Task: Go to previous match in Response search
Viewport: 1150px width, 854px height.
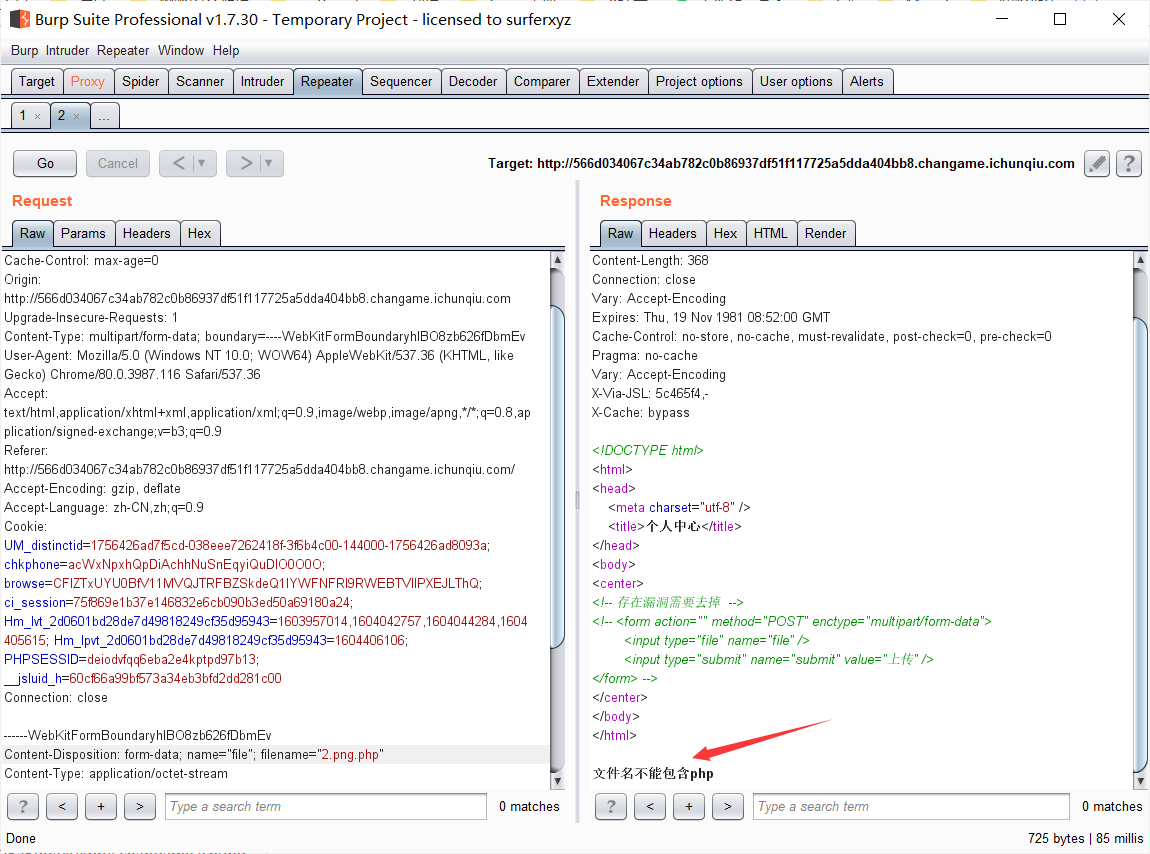Action: coord(650,806)
